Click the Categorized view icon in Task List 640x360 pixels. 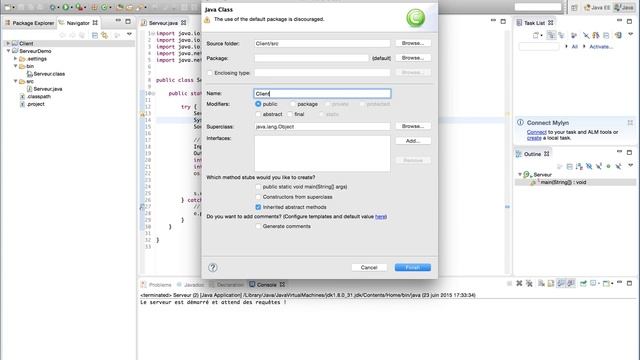551,35
